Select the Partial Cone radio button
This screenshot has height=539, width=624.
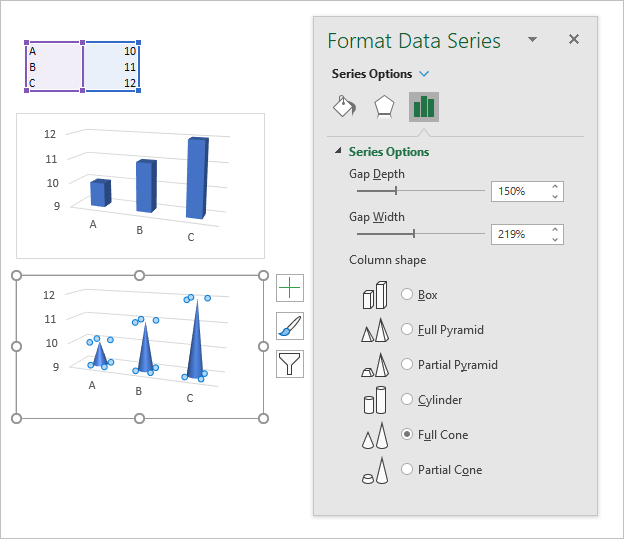tap(407, 469)
